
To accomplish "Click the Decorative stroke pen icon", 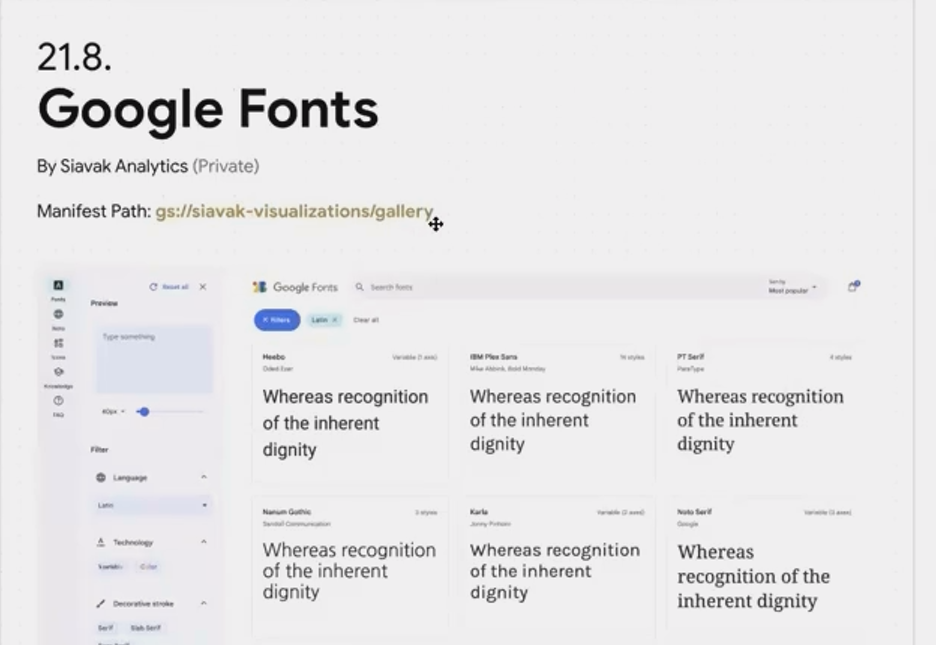I will tap(101, 604).
